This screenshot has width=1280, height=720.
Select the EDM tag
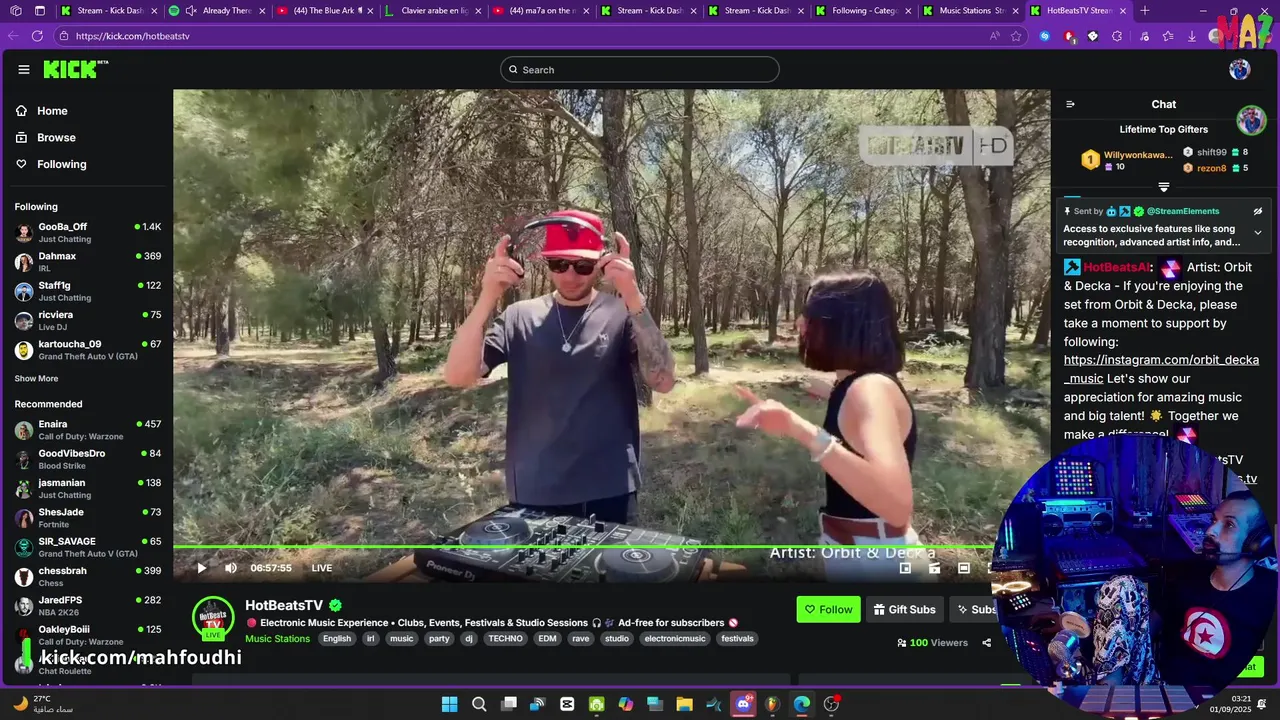click(547, 639)
